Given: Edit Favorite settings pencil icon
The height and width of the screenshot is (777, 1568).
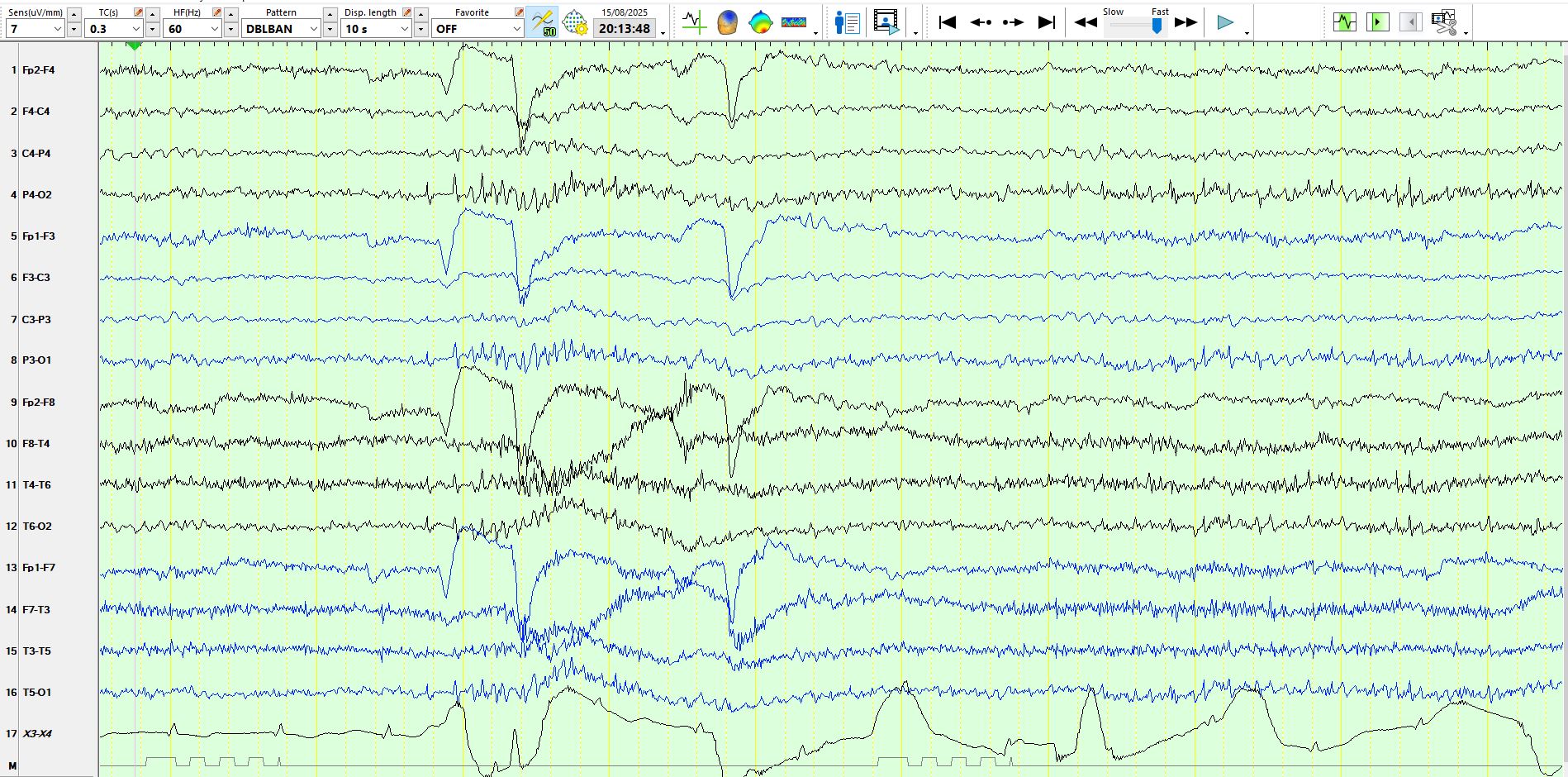Looking at the screenshot, I should (519, 12).
